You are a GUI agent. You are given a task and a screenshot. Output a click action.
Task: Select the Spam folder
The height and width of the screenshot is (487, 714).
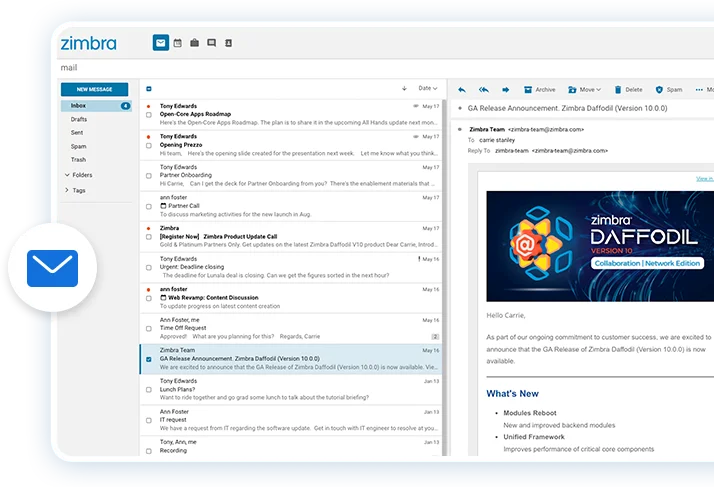click(78, 146)
